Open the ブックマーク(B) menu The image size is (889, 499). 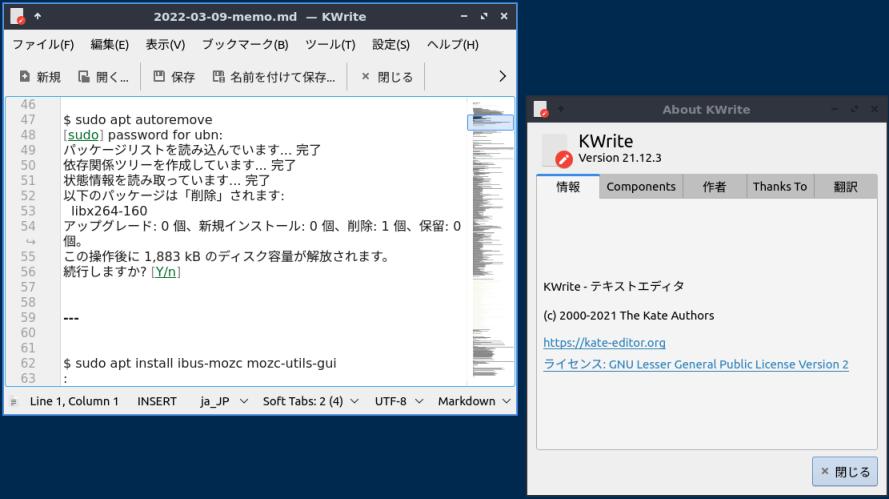tap(245, 44)
